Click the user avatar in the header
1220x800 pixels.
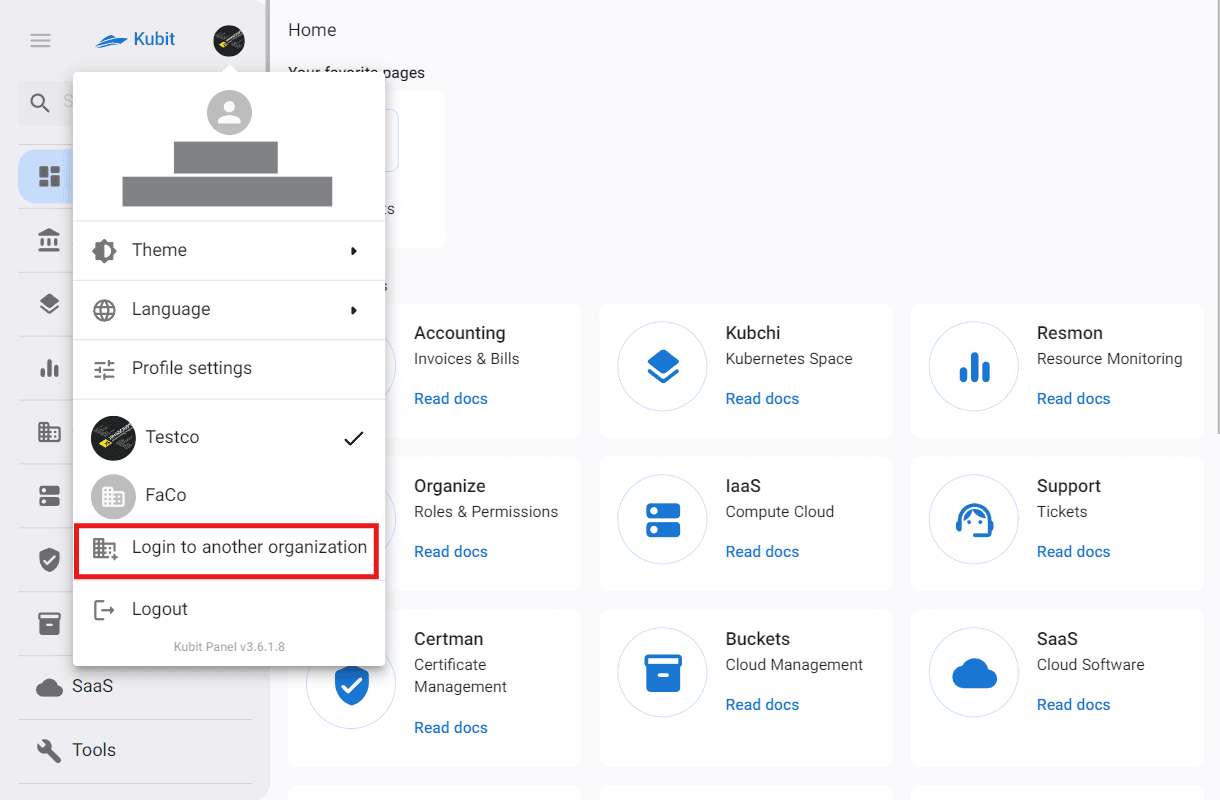[x=229, y=41]
